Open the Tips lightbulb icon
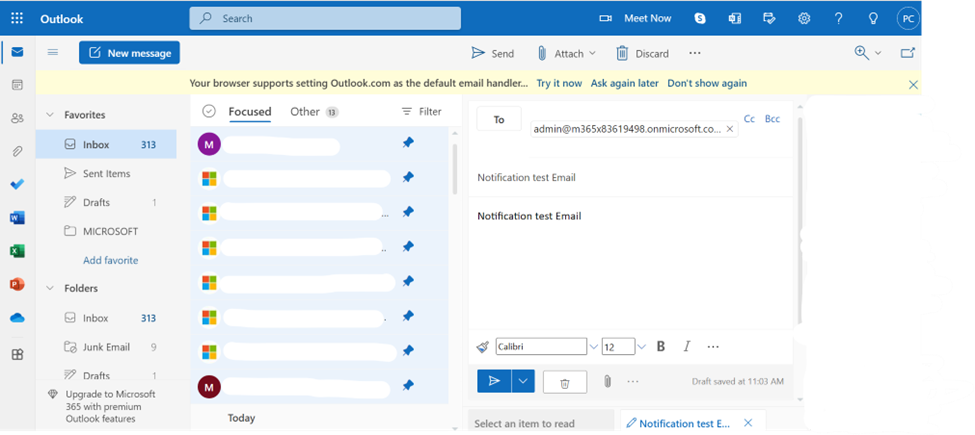975x435 pixels. click(873, 19)
